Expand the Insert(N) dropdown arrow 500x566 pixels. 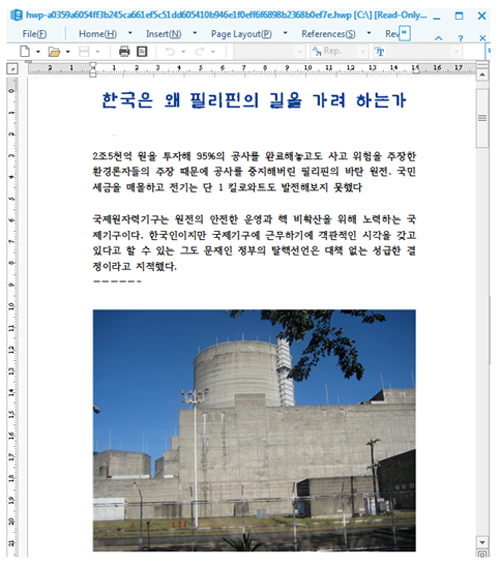(x=195, y=33)
